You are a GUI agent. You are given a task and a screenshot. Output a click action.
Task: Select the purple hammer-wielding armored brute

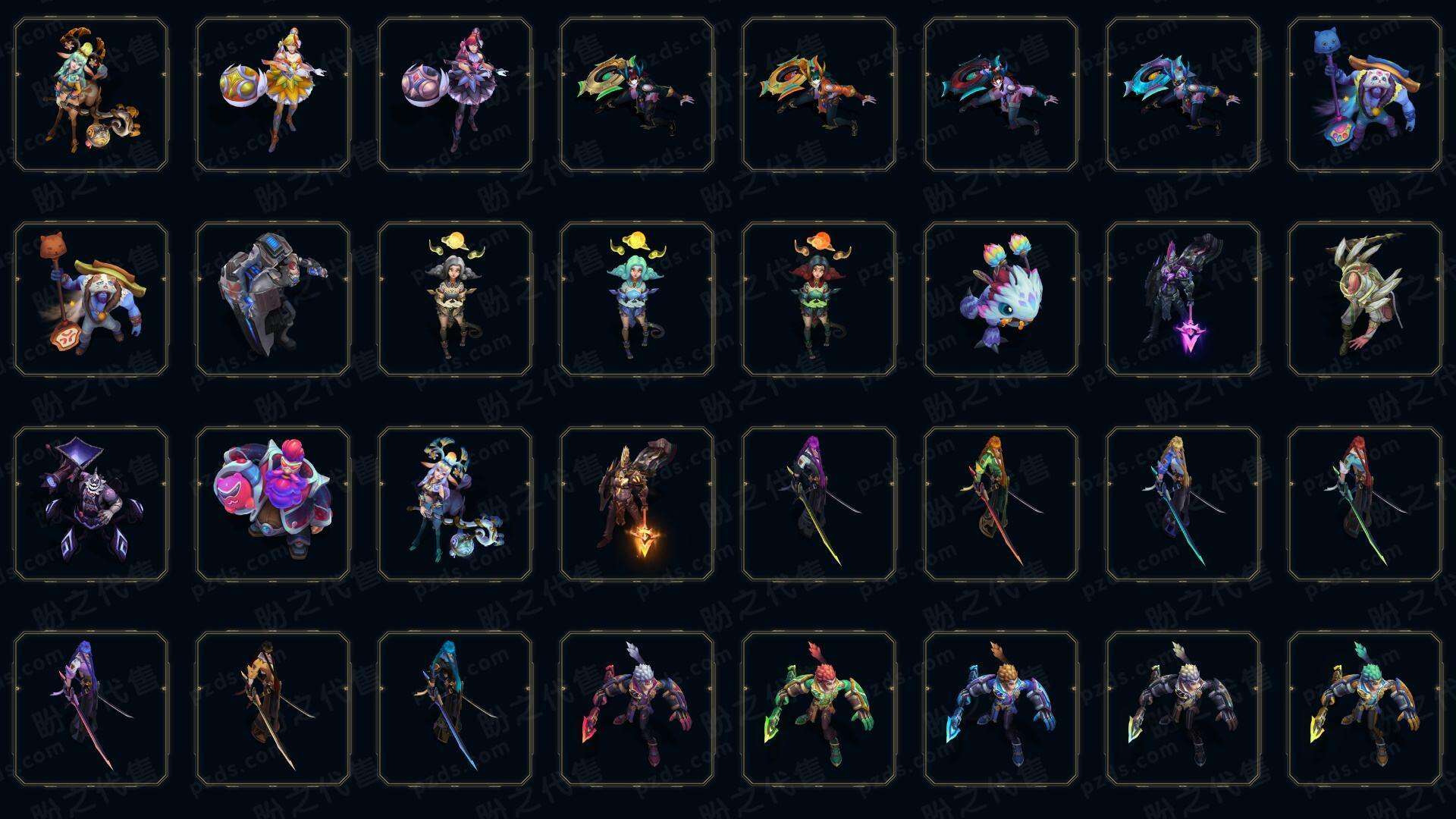click(x=91, y=504)
